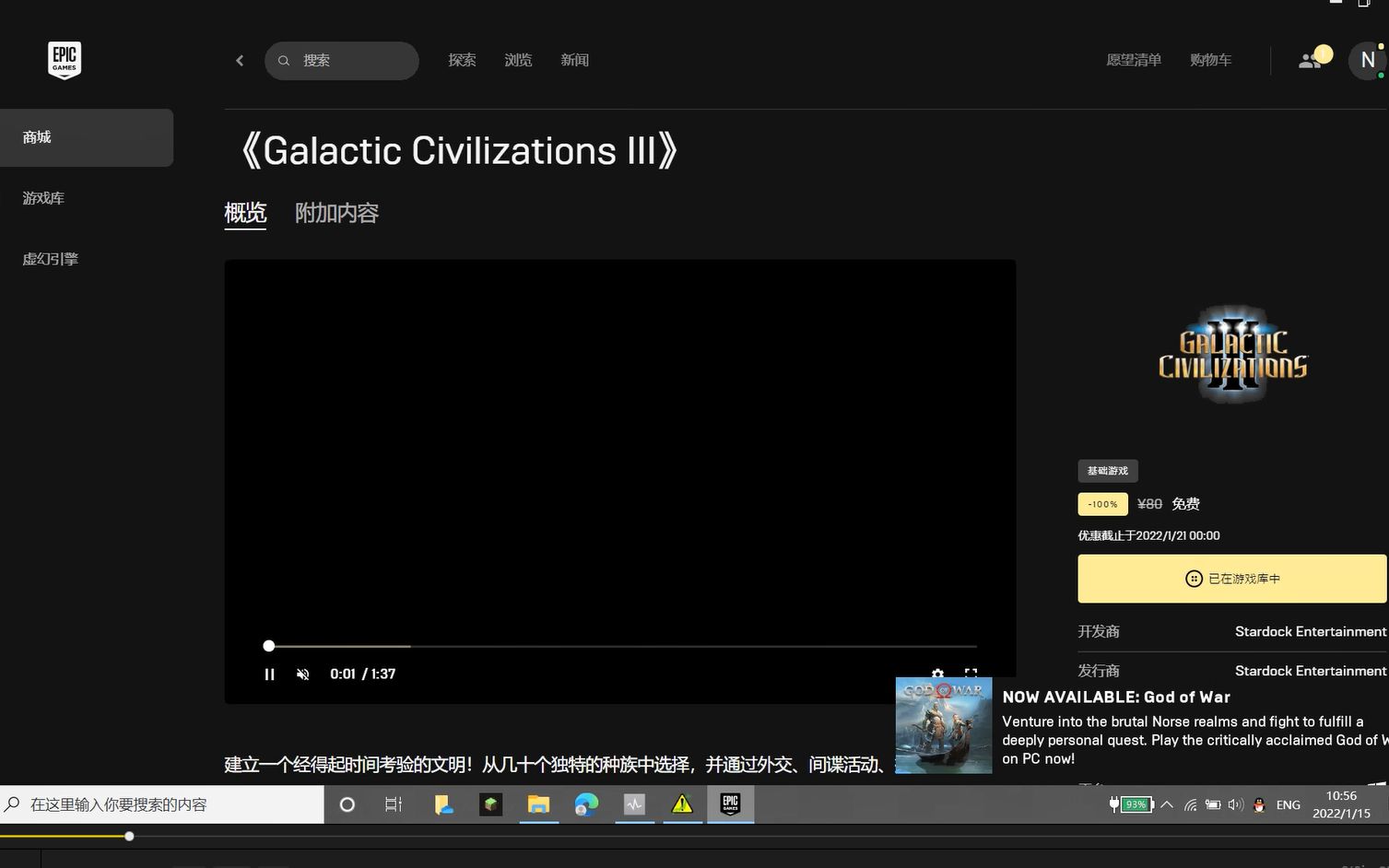The height and width of the screenshot is (868, 1389).
Task: Click the Windows taskbar search box
Action: click(162, 804)
